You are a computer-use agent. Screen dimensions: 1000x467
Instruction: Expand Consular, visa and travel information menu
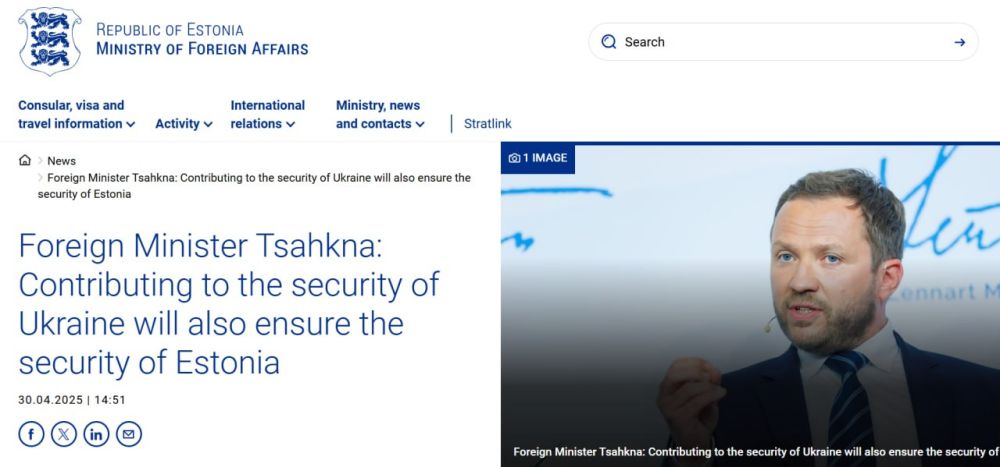click(x=76, y=114)
